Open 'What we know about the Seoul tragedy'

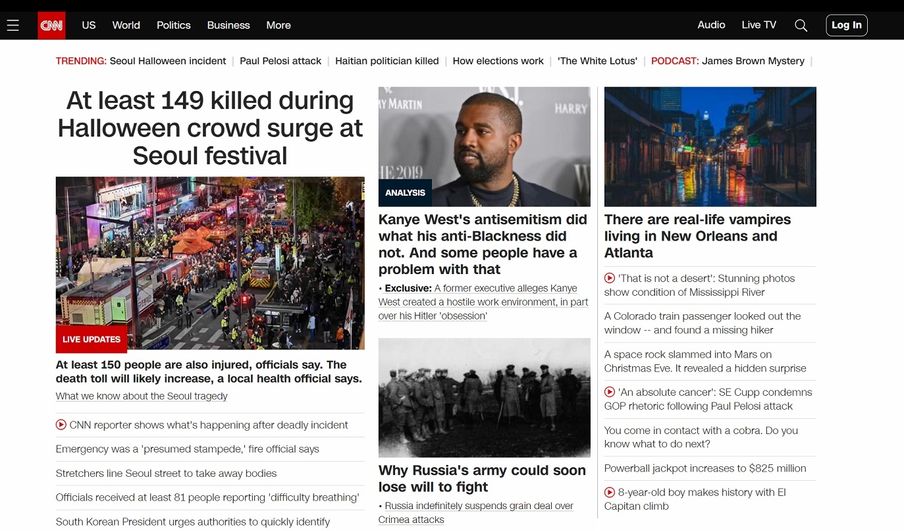141,396
